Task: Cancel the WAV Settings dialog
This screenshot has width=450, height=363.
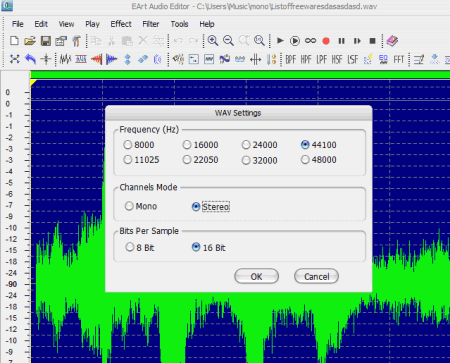Action: 316,276
